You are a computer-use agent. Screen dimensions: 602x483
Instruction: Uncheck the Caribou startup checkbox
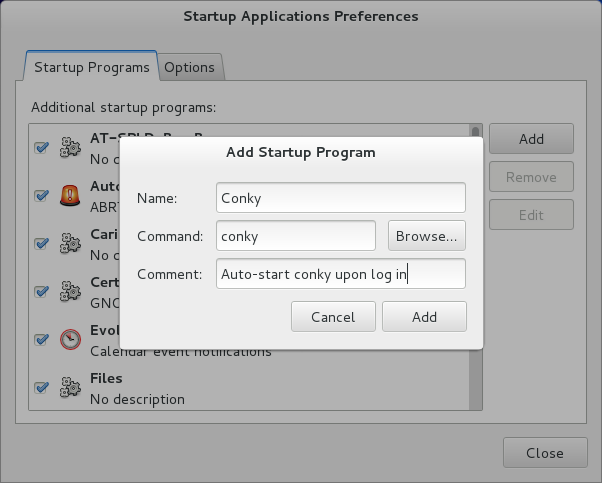41,243
